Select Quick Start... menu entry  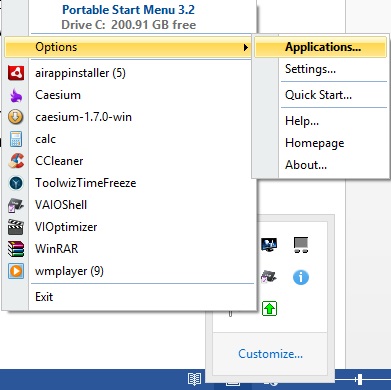click(x=318, y=95)
